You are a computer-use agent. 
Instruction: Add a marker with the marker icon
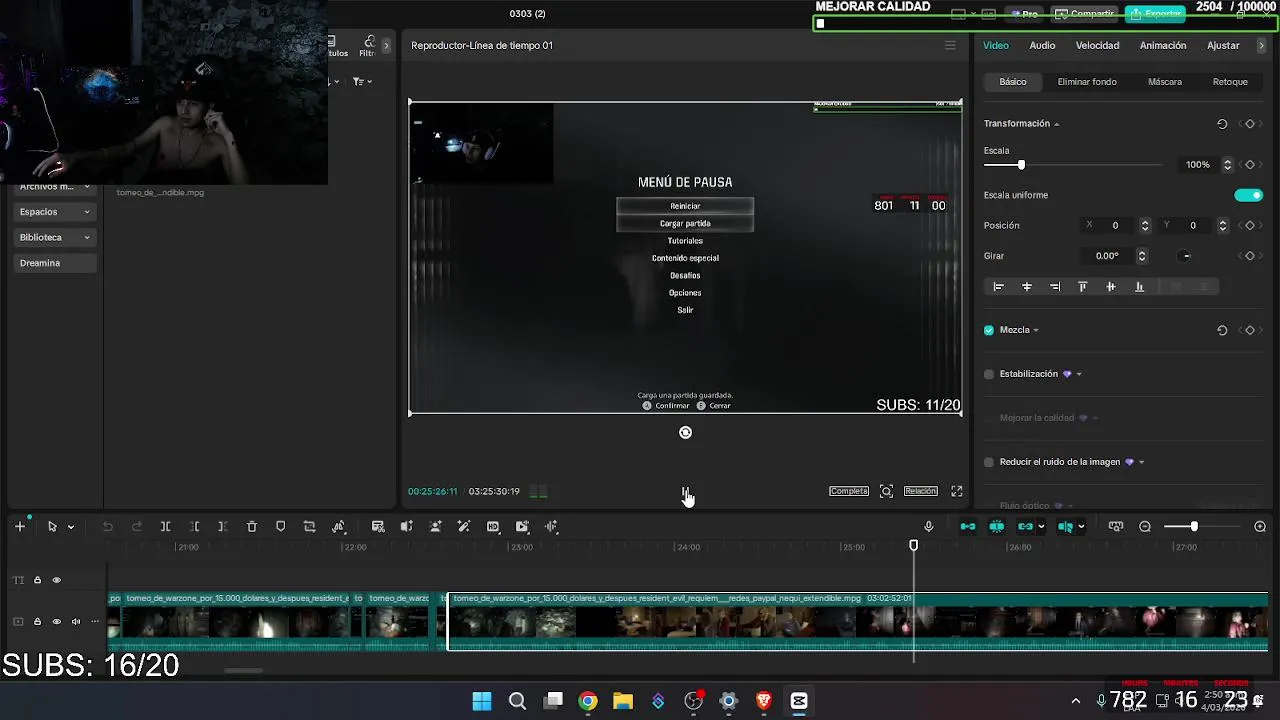281,526
